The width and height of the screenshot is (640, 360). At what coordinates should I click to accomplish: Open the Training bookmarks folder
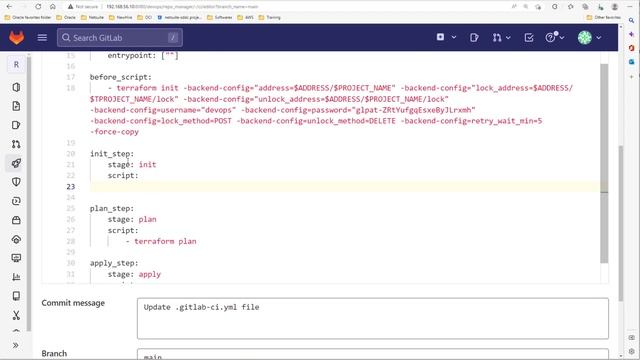[x=269, y=18]
